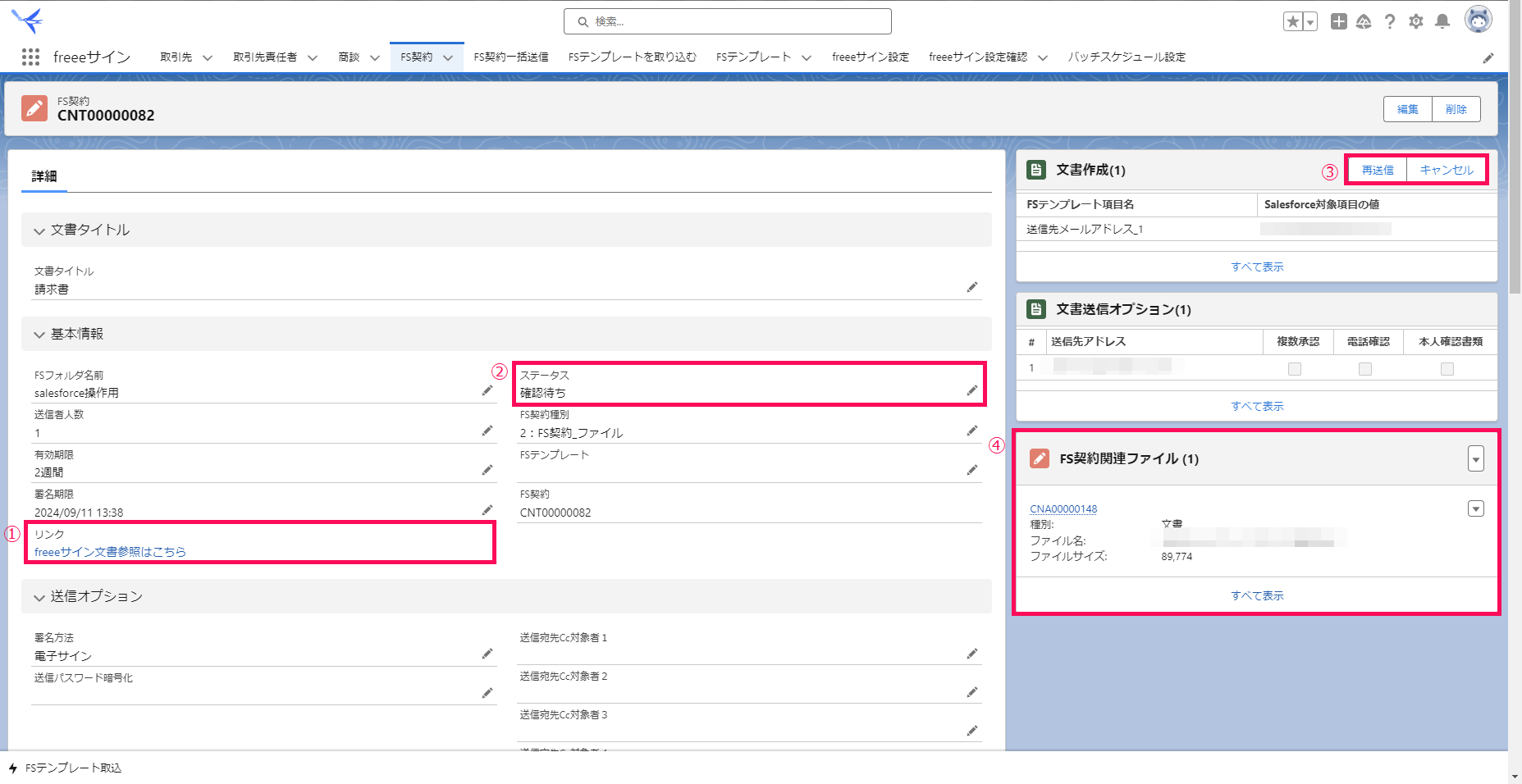Click the global 検索 search field
The width and height of the screenshot is (1522, 784).
728,21
